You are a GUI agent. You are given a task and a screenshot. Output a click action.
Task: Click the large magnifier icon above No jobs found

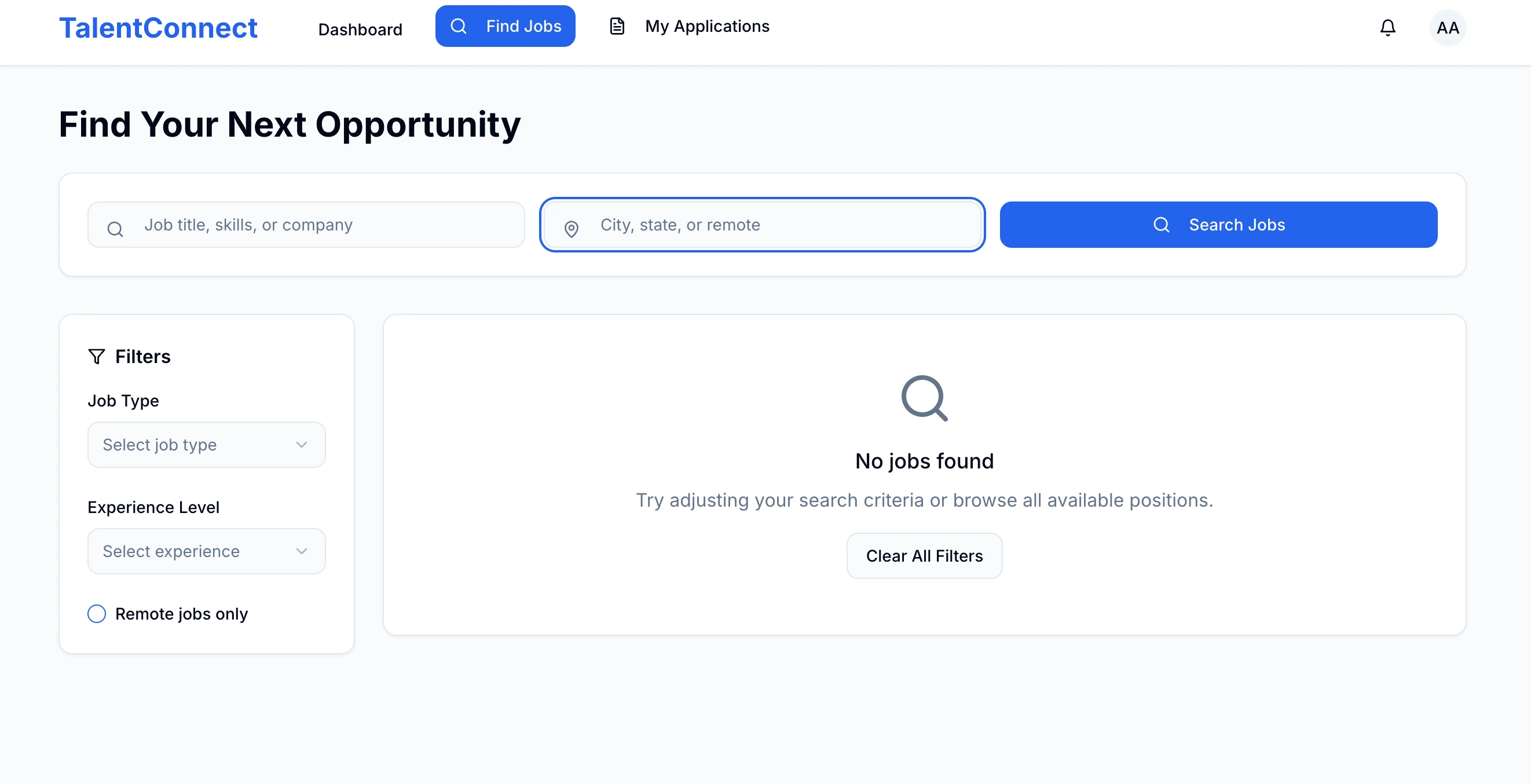coord(924,398)
